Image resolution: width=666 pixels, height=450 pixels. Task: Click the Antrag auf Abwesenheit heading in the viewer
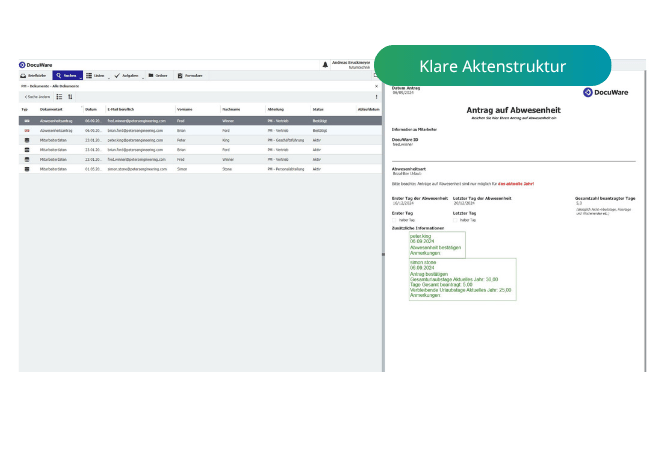(x=513, y=110)
